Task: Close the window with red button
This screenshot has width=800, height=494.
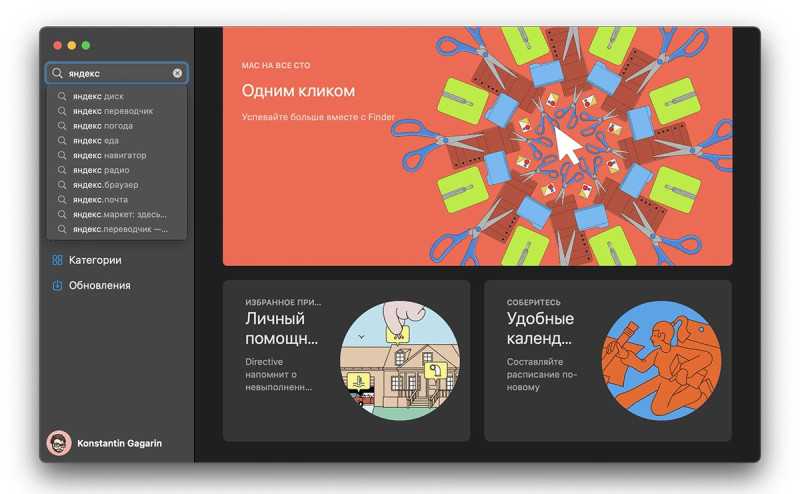Action: 58,45
